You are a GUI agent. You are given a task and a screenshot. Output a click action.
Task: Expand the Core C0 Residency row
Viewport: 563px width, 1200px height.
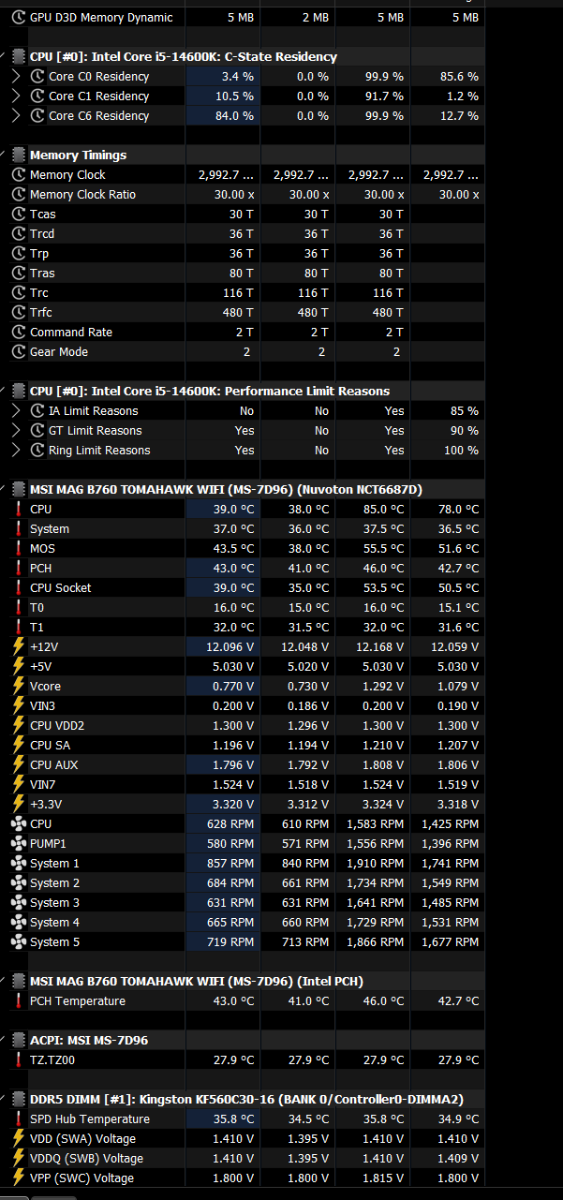click(16, 77)
